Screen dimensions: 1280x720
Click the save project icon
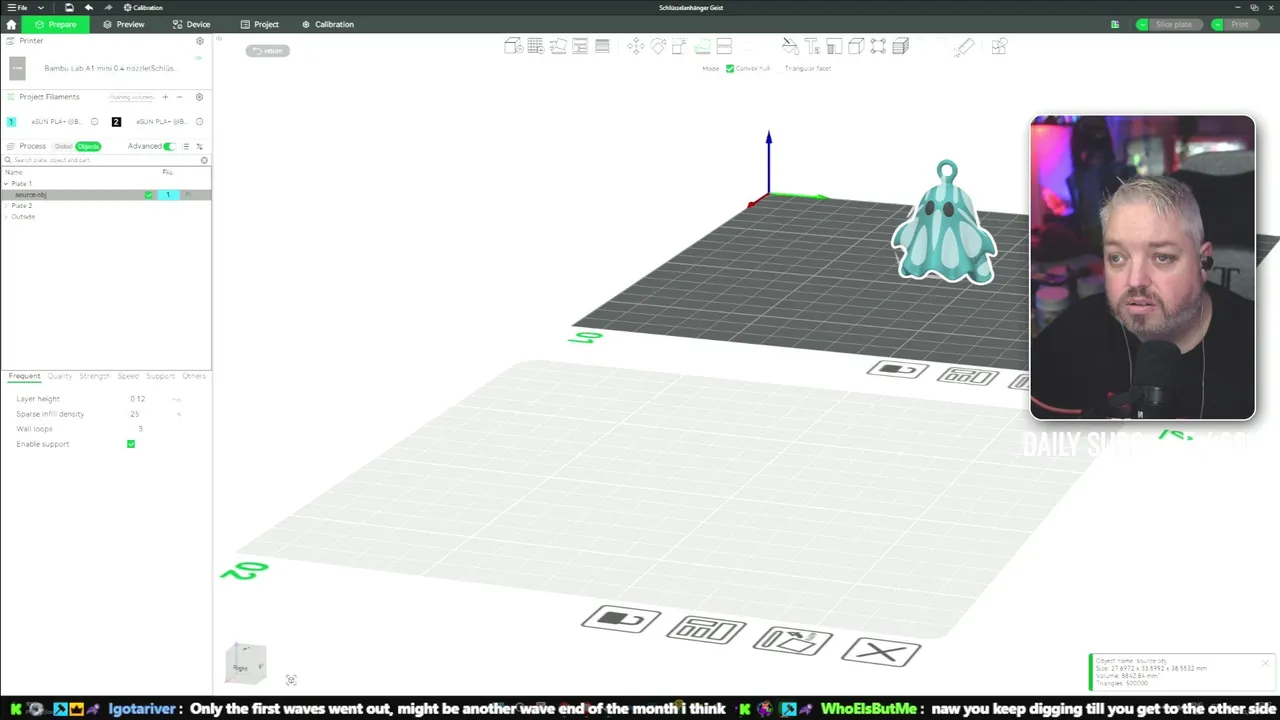coord(69,7)
